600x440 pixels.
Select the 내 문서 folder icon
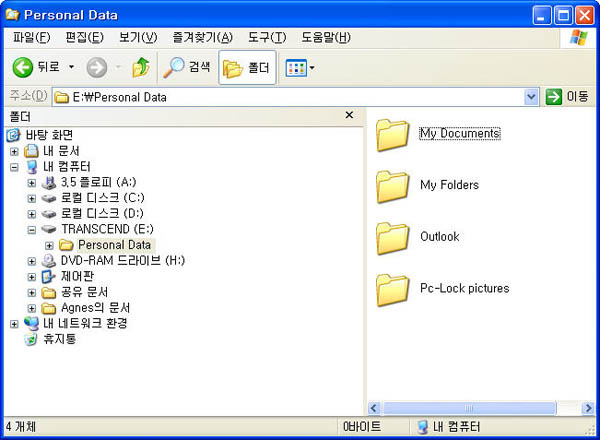(x=31, y=151)
